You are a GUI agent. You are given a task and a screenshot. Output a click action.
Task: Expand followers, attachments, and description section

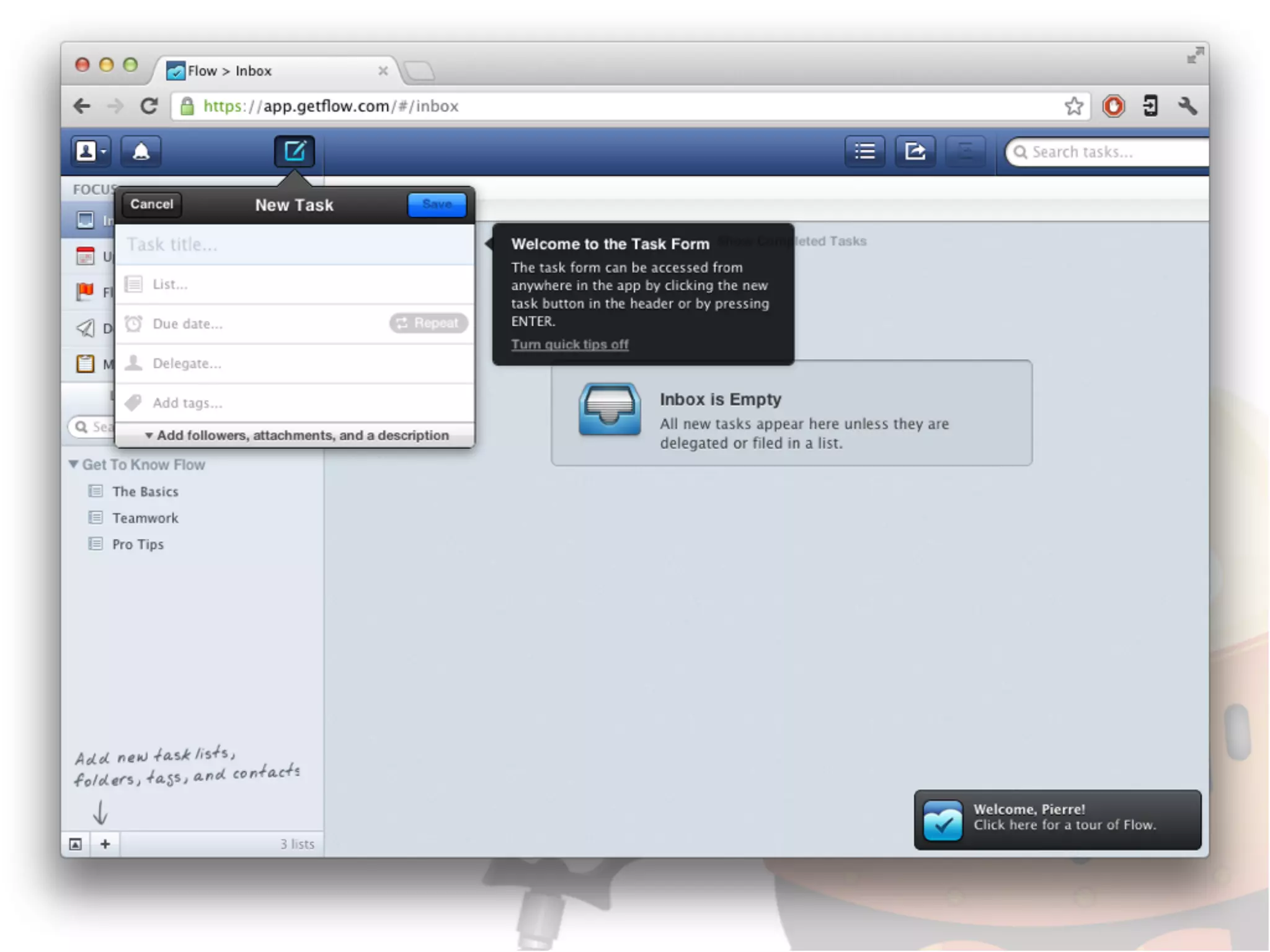click(296, 435)
